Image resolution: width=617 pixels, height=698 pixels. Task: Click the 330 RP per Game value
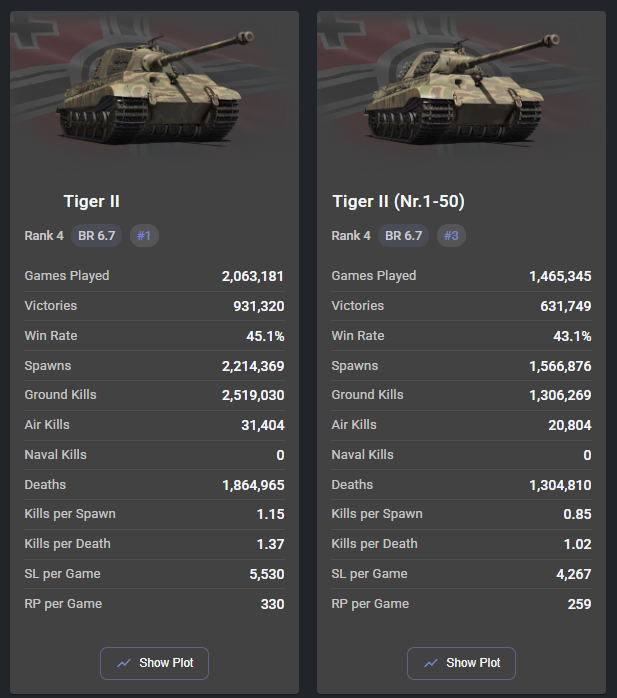click(272, 604)
